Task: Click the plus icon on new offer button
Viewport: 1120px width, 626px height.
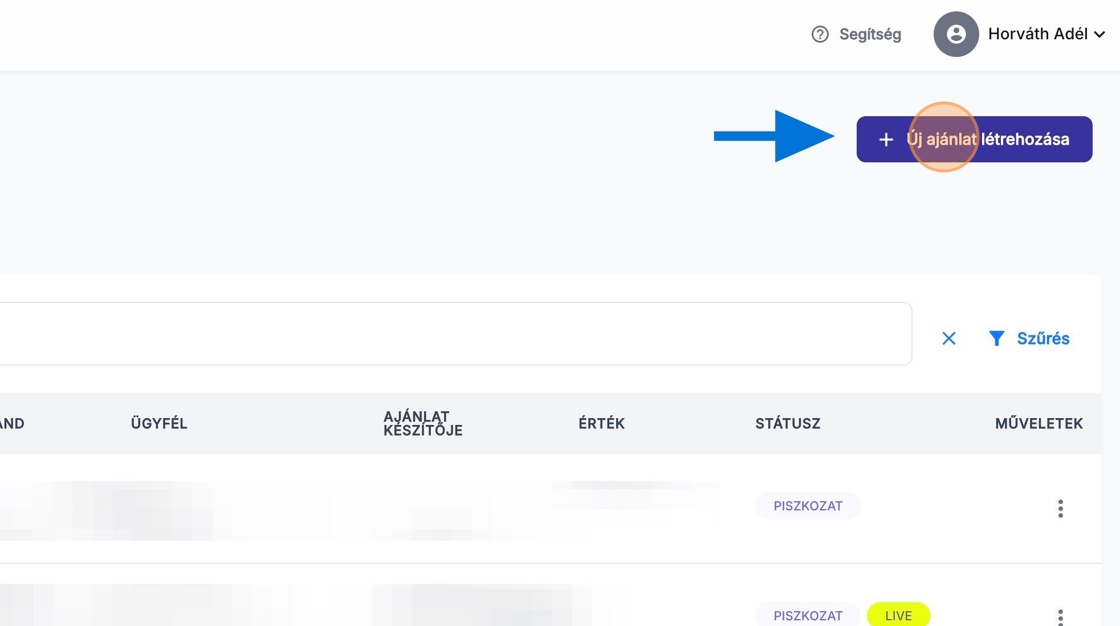Action: (x=885, y=140)
